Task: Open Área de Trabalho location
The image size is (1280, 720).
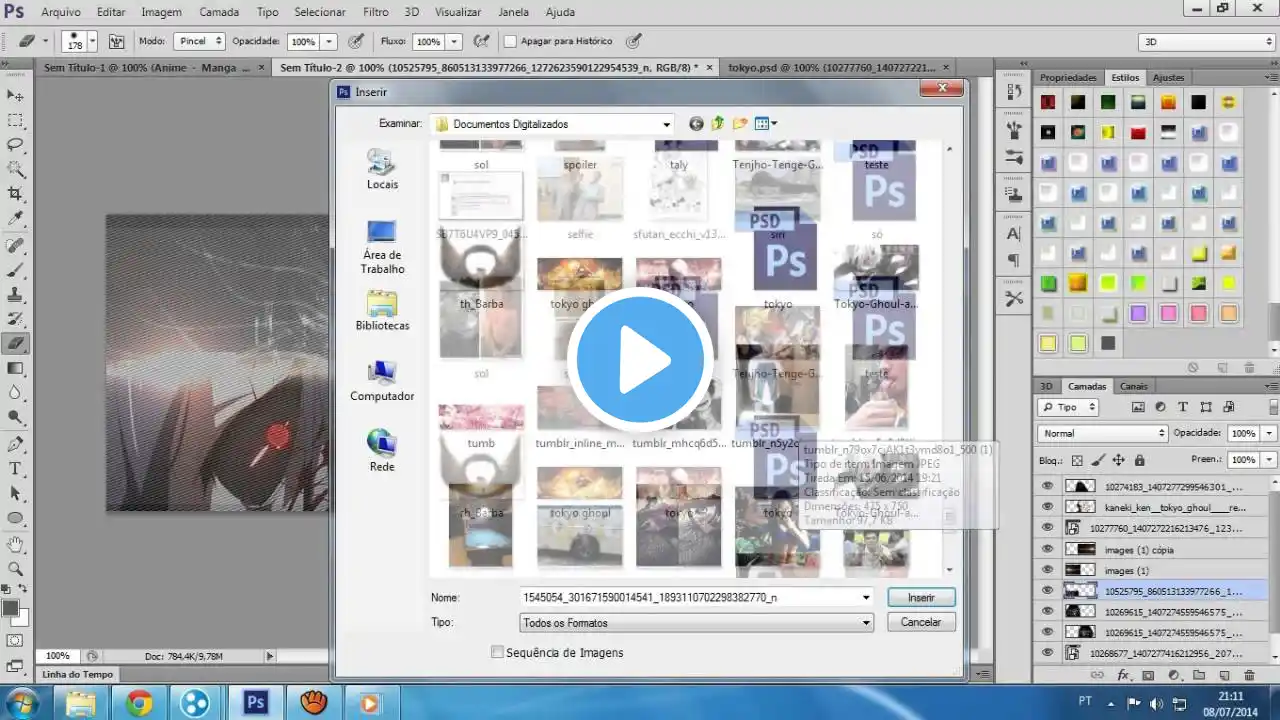Action: pyautogui.click(x=381, y=246)
